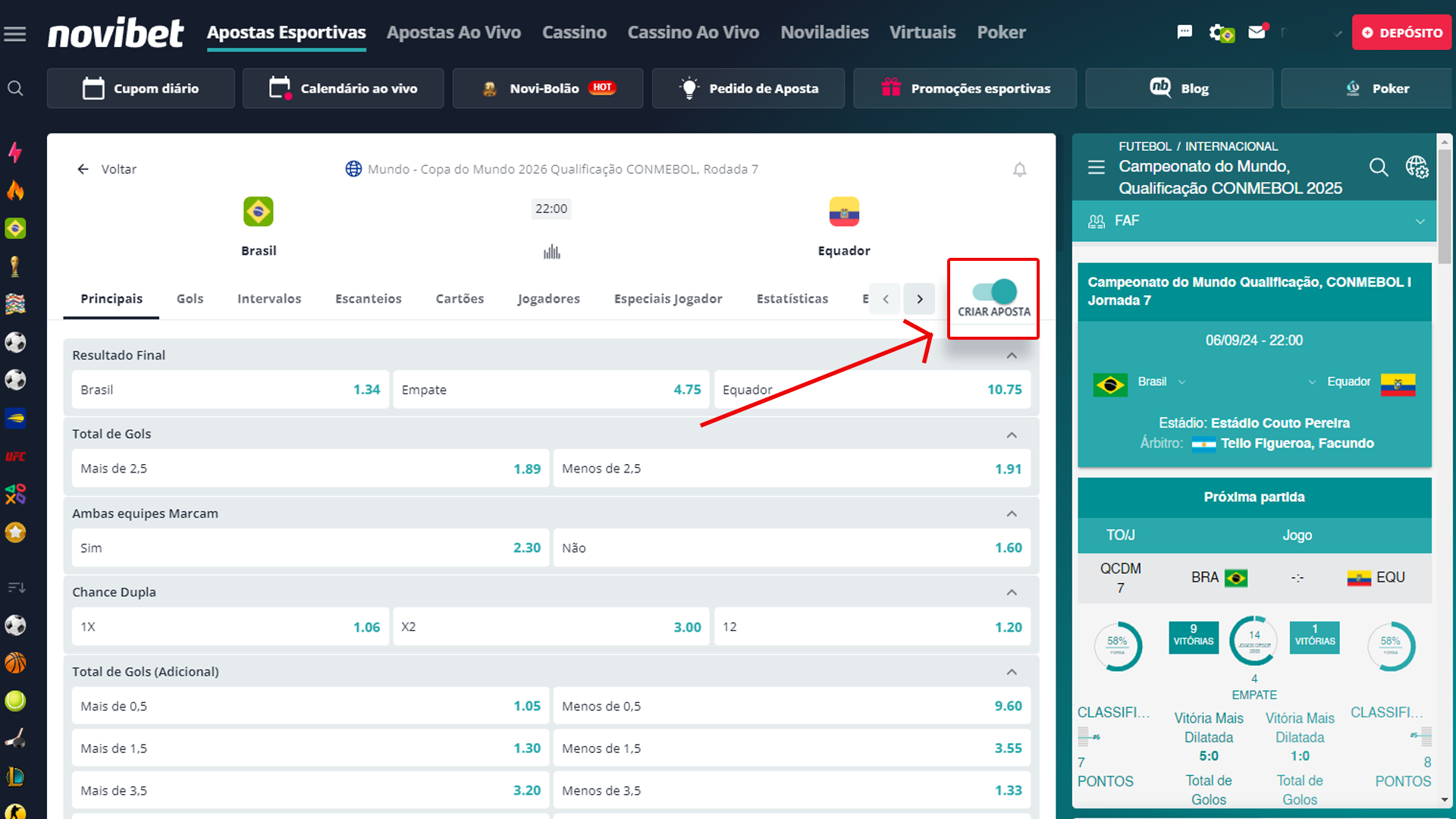
Task: Select the hockey stick sidebar icon
Action: click(15, 738)
